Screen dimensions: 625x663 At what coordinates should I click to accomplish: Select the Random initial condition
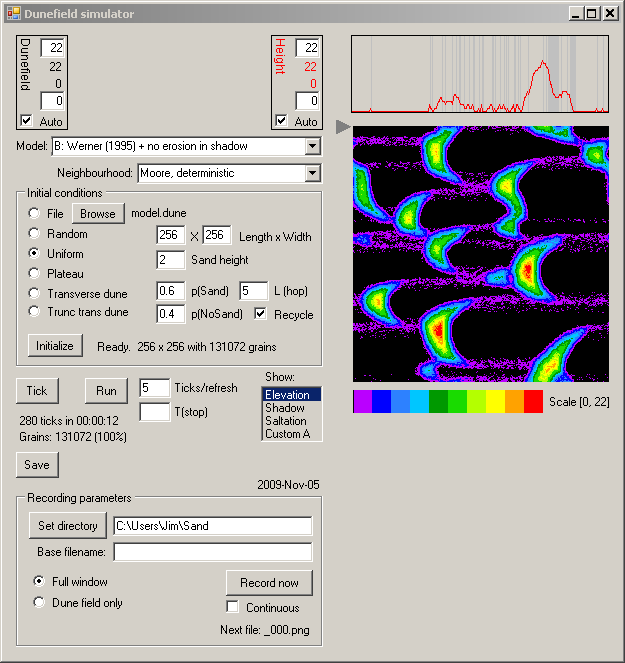(35, 234)
